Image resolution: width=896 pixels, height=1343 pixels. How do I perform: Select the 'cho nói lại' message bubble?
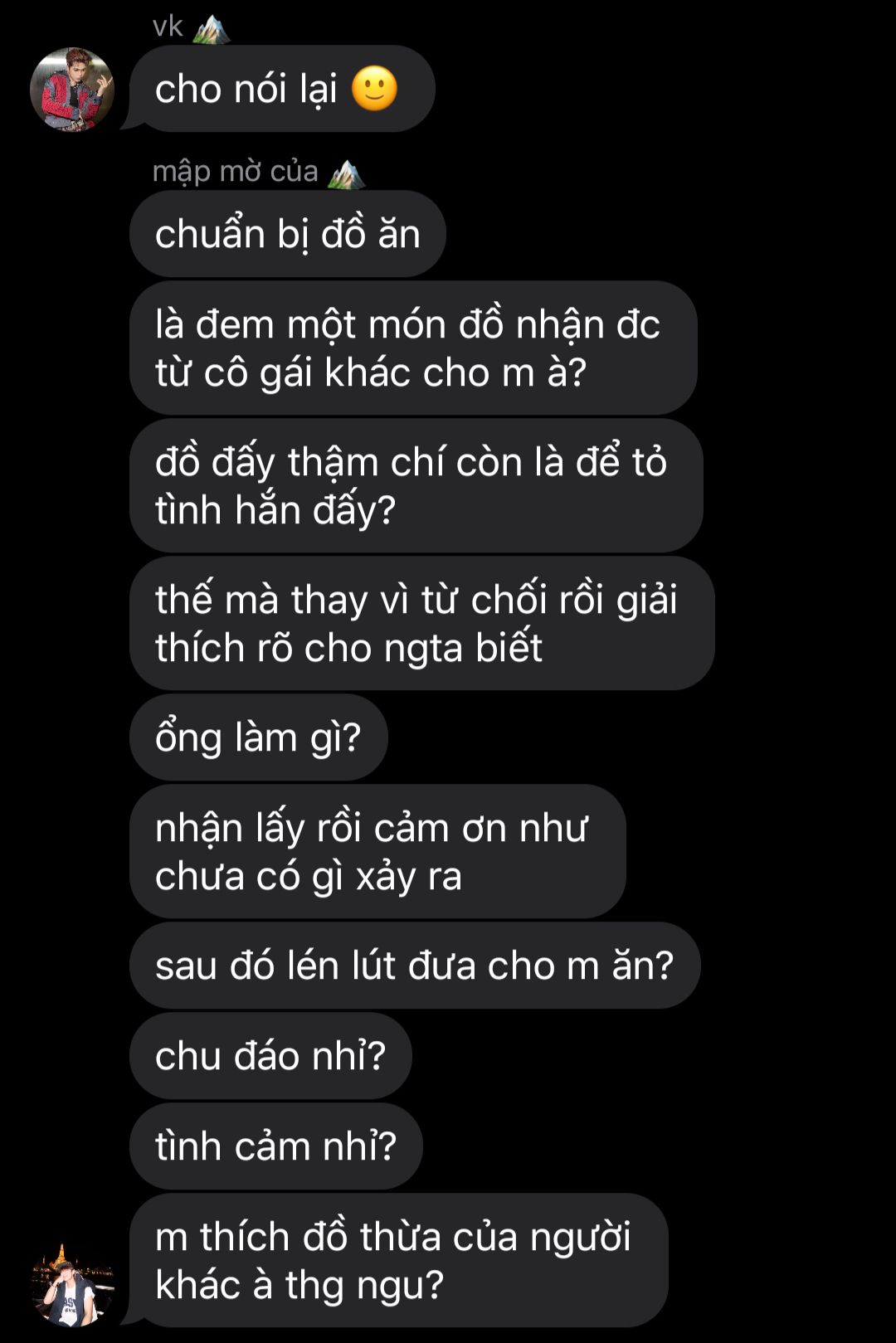click(x=282, y=89)
